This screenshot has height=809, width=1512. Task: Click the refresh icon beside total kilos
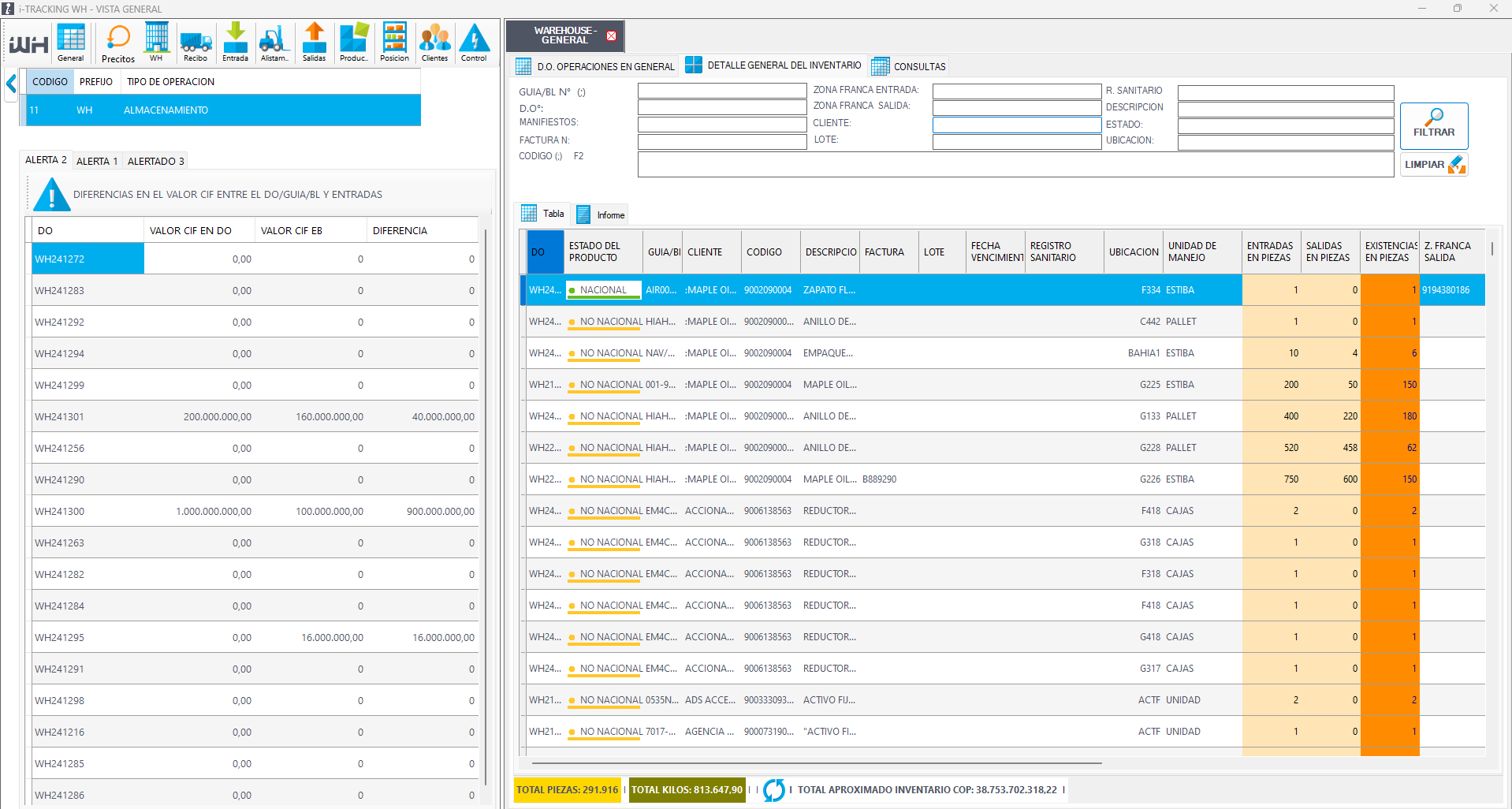773,789
